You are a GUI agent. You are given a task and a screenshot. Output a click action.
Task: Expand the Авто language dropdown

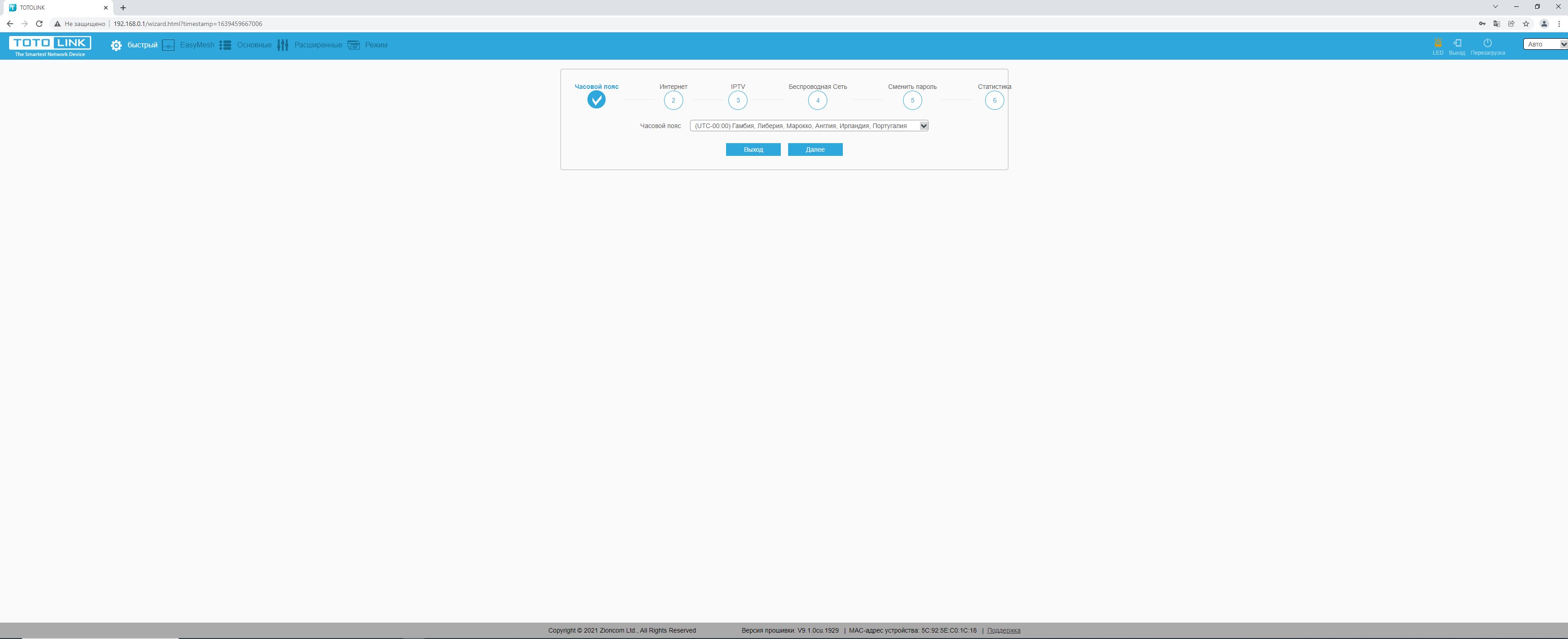(x=1545, y=44)
